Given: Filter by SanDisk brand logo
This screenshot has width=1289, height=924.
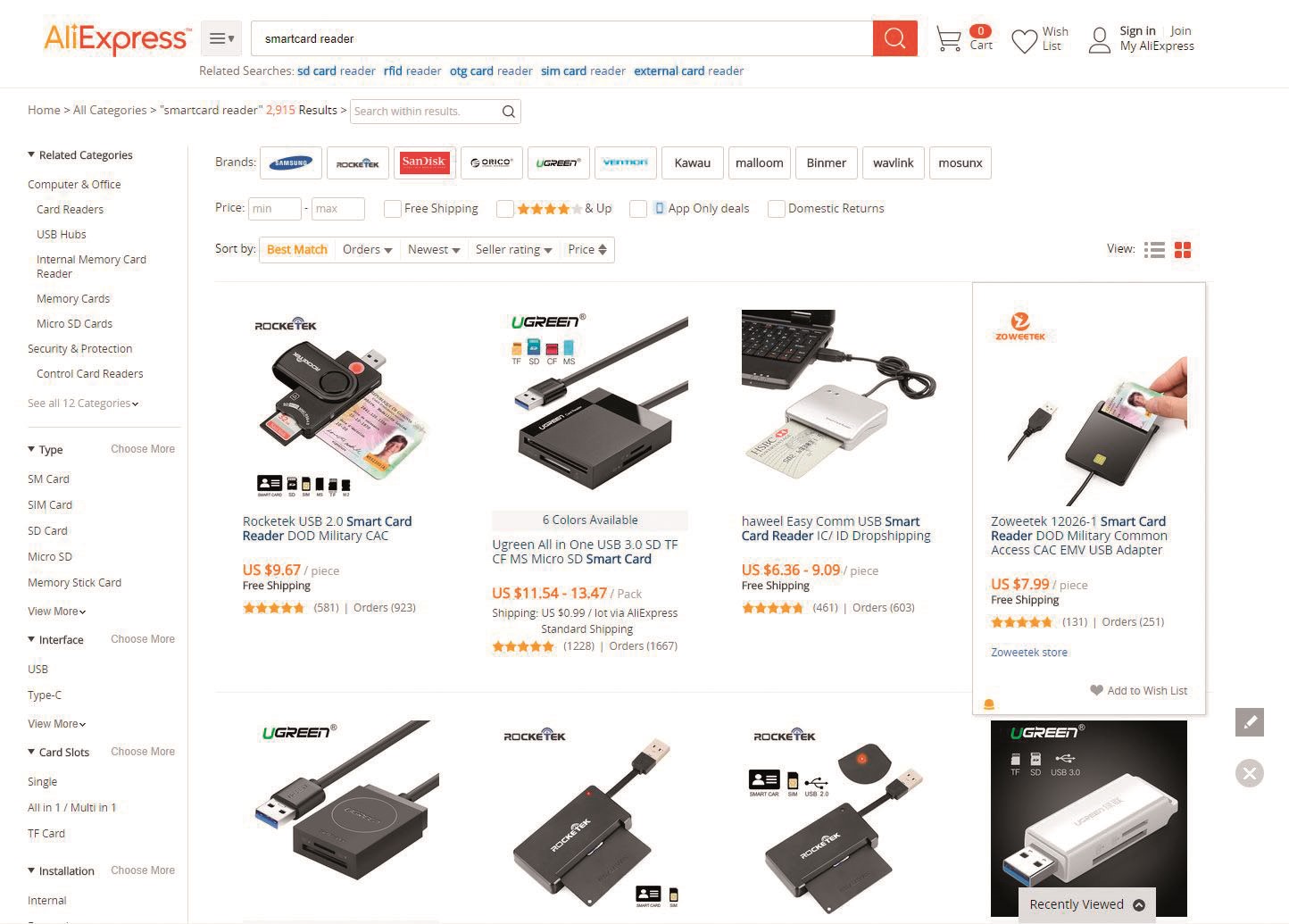Looking at the screenshot, I should tap(424, 162).
